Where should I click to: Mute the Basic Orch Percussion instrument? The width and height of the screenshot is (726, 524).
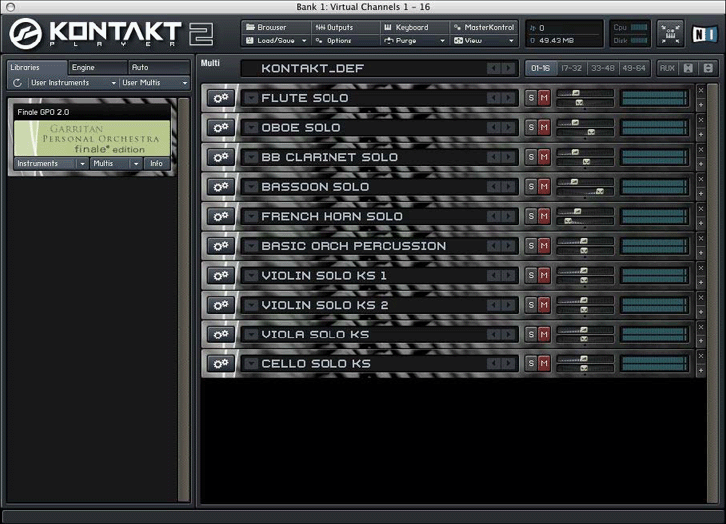(x=544, y=246)
